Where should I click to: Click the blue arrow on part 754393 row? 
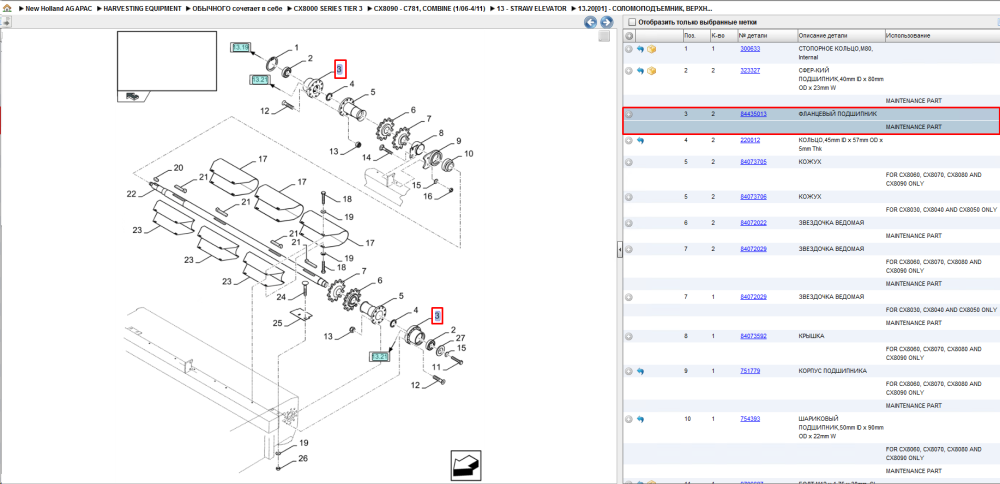click(x=641, y=419)
